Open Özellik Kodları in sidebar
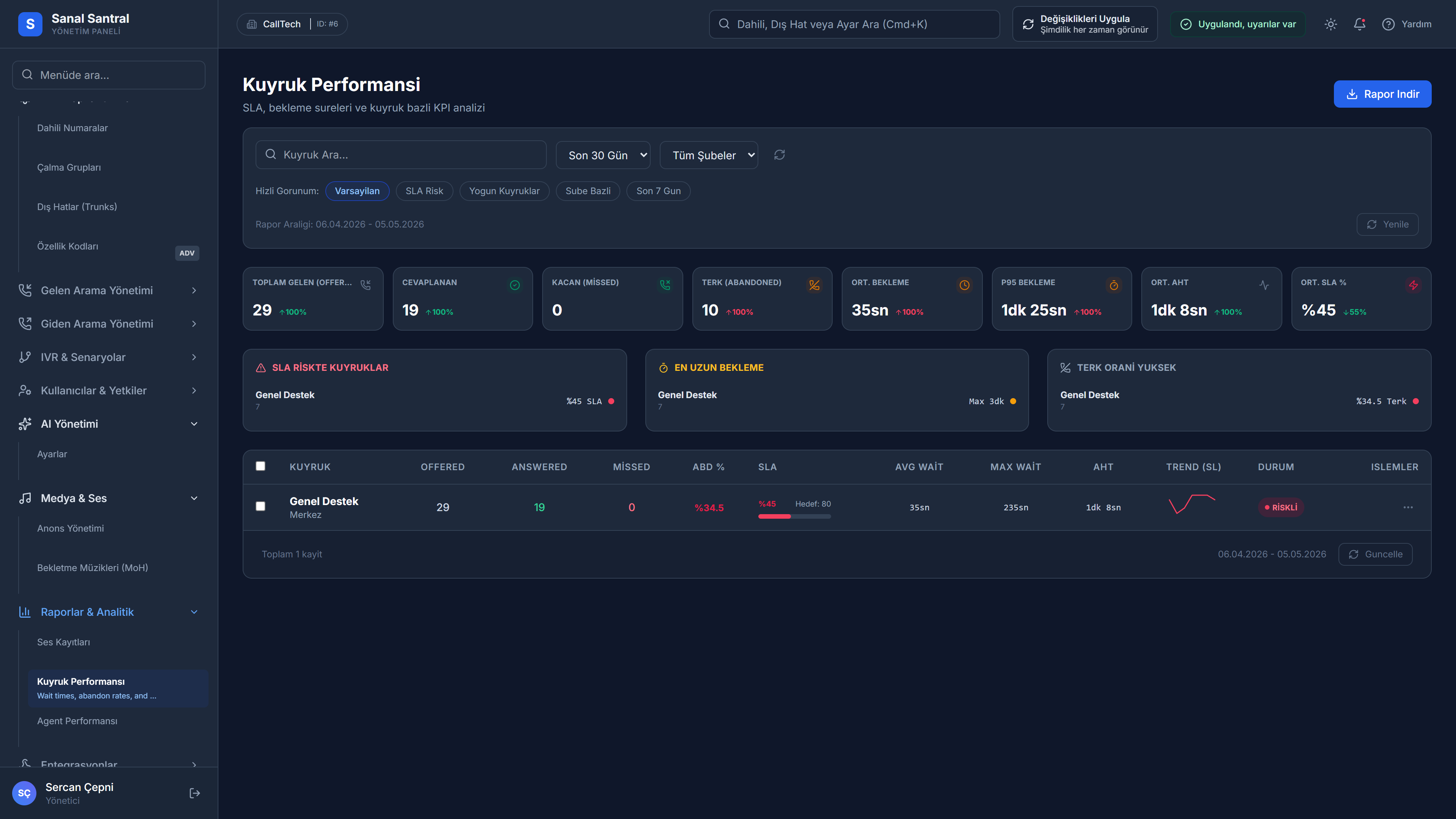The width and height of the screenshot is (1456, 819). click(x=68, y=246)
